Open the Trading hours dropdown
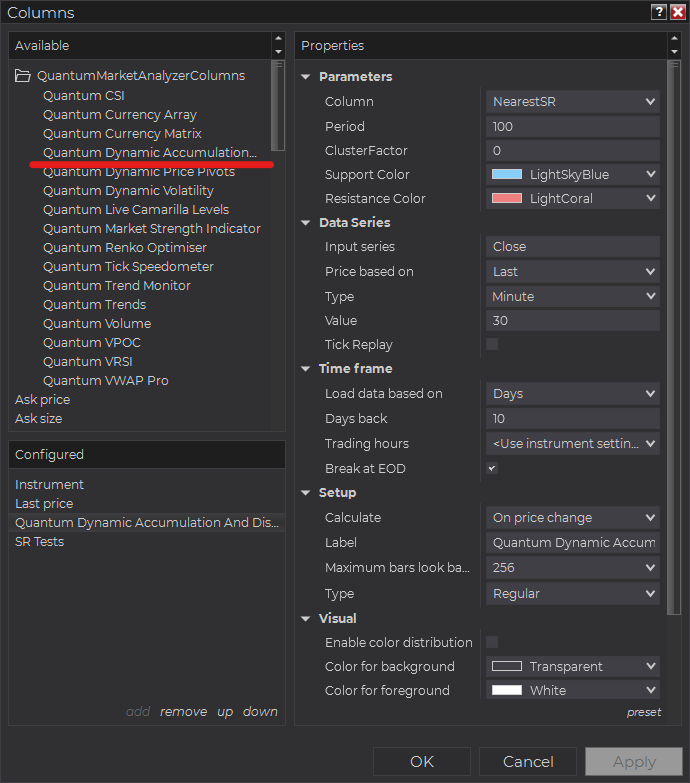This screenshot has width=690, height=783. tap(573, 443)
